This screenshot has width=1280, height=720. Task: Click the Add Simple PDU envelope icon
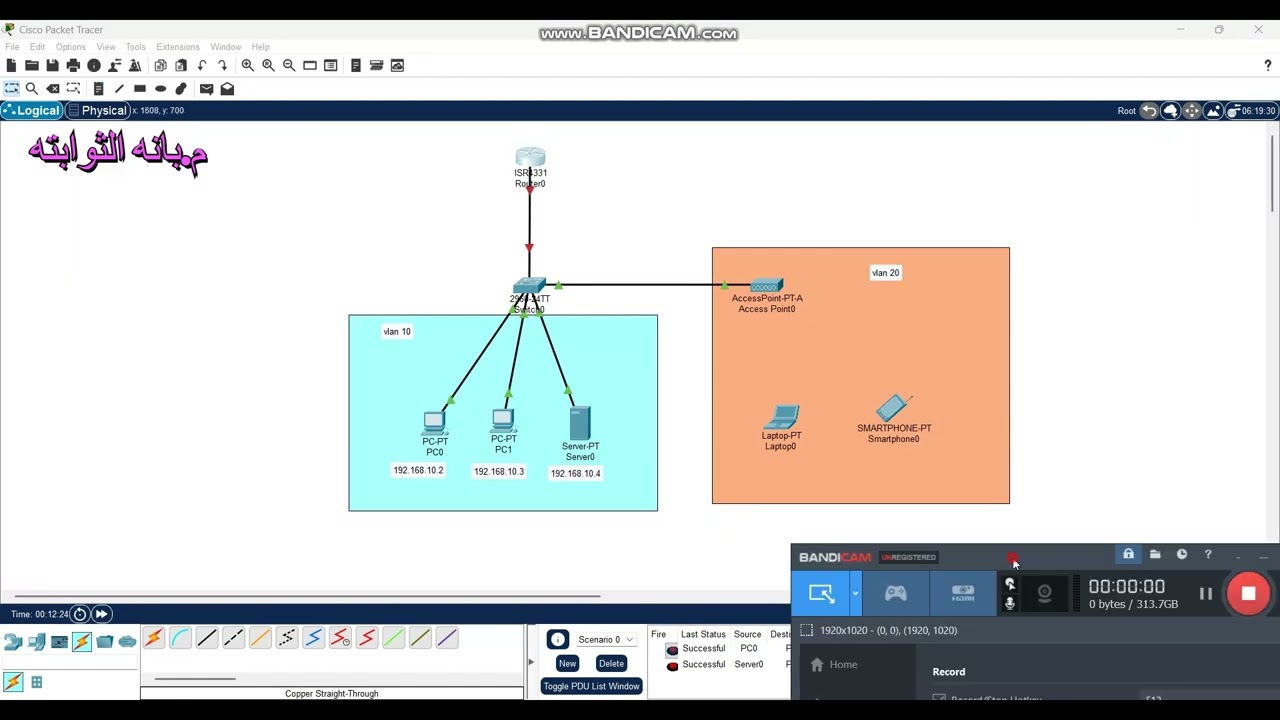206,89
